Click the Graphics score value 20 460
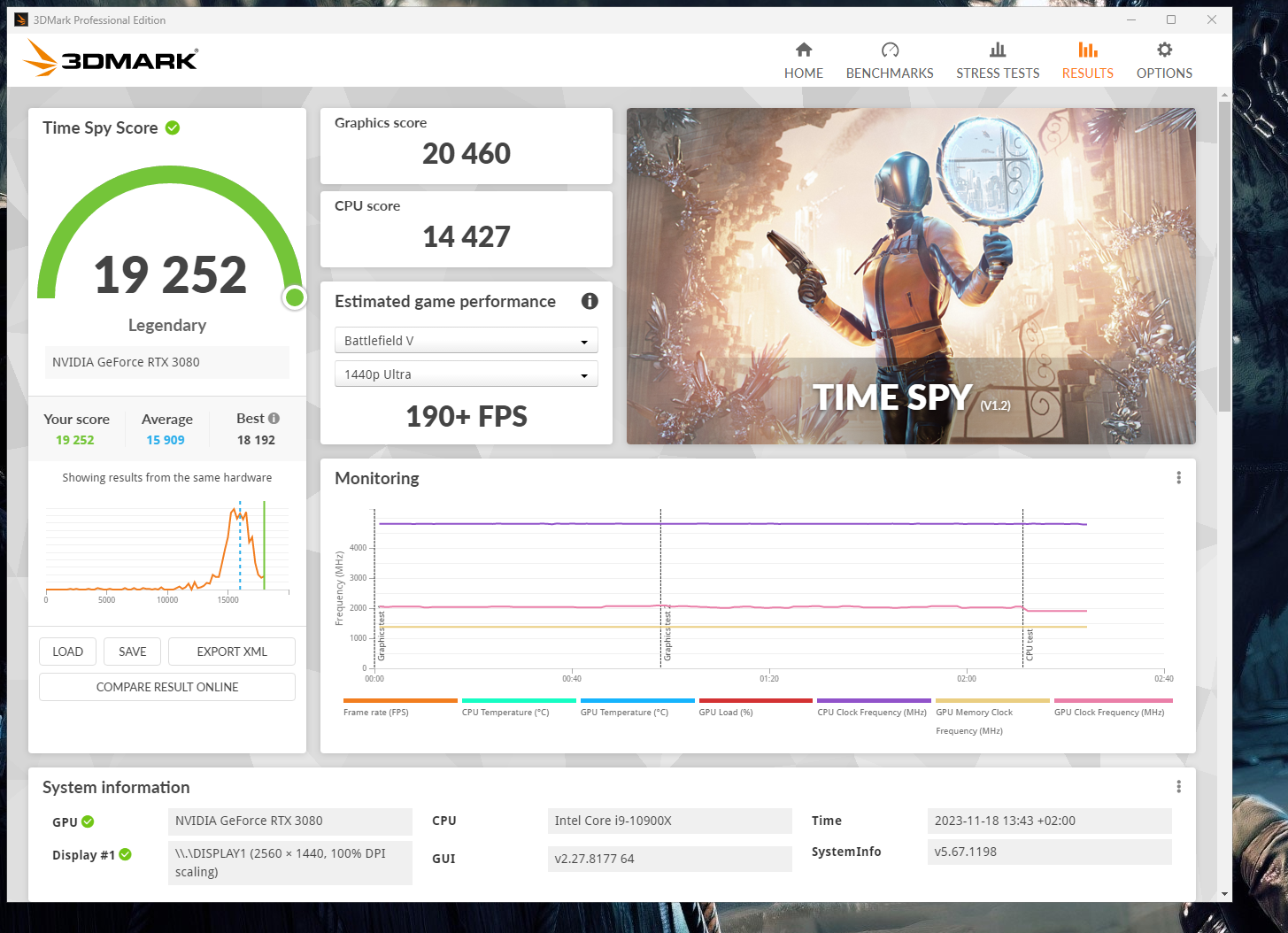 (x=467, y=154)
